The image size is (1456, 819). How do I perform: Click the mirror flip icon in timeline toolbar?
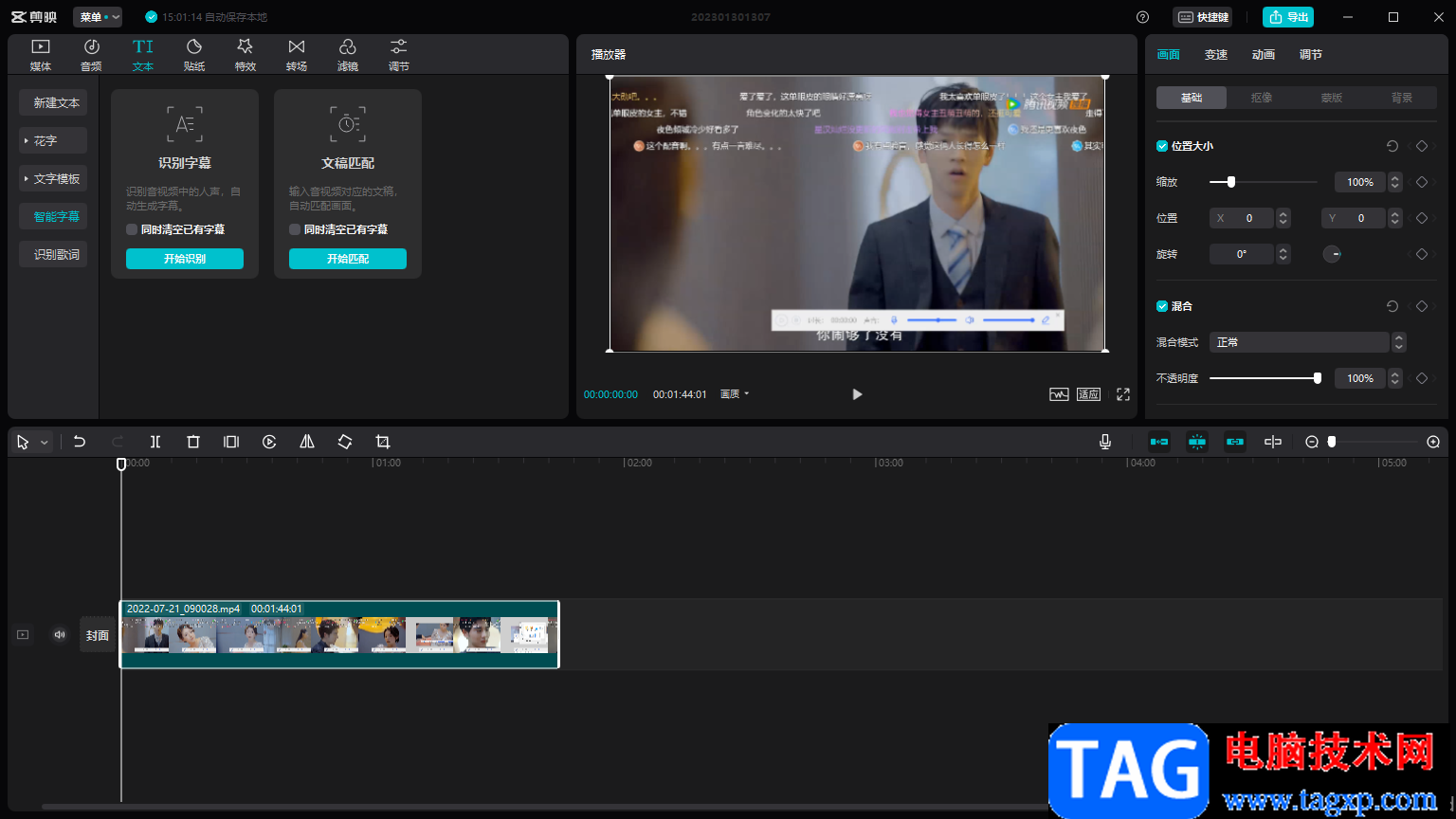tap(307, 442)
